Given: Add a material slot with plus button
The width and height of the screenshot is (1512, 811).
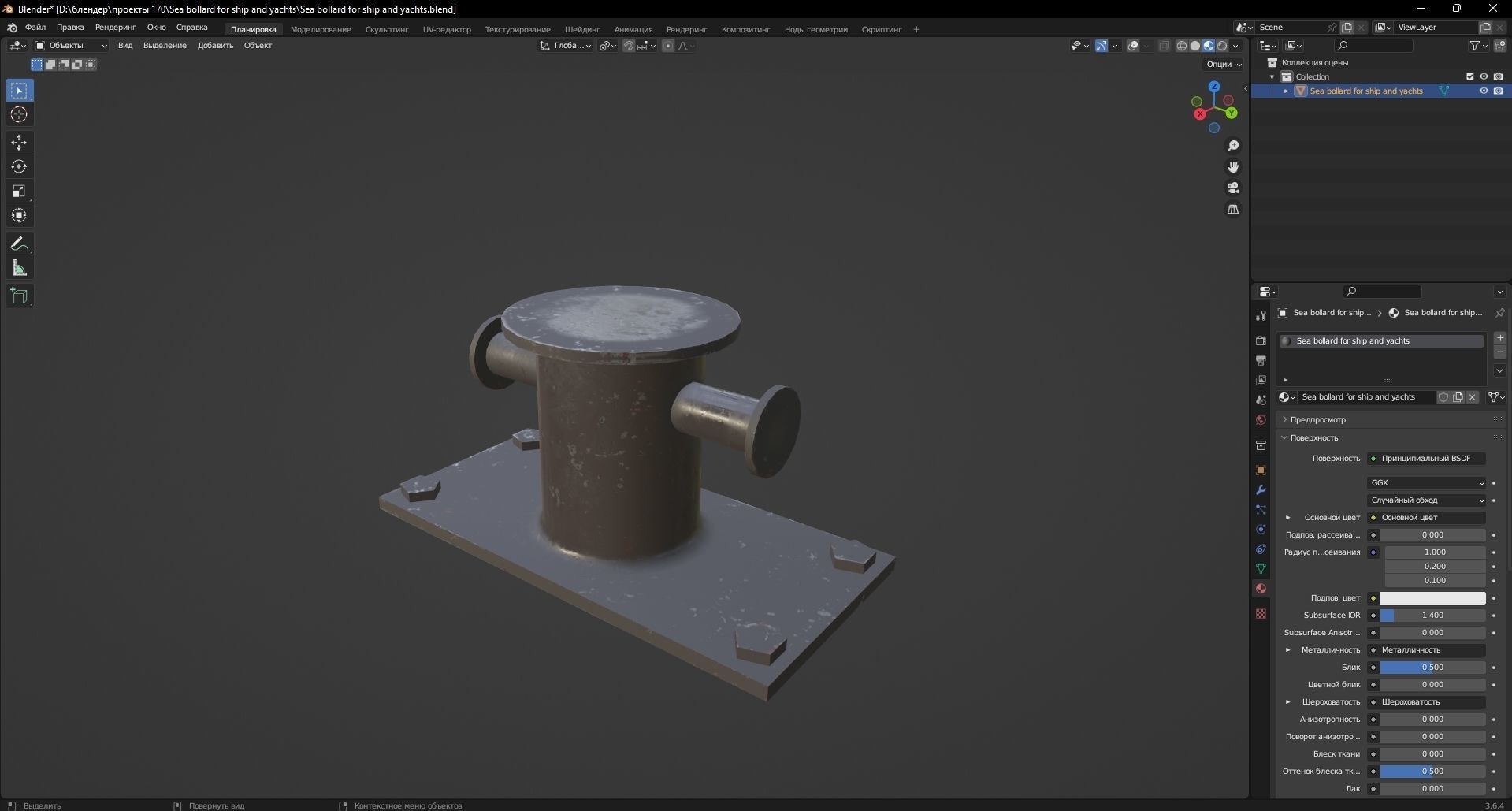Looking at the screenshot, I should coord(1500,338).
